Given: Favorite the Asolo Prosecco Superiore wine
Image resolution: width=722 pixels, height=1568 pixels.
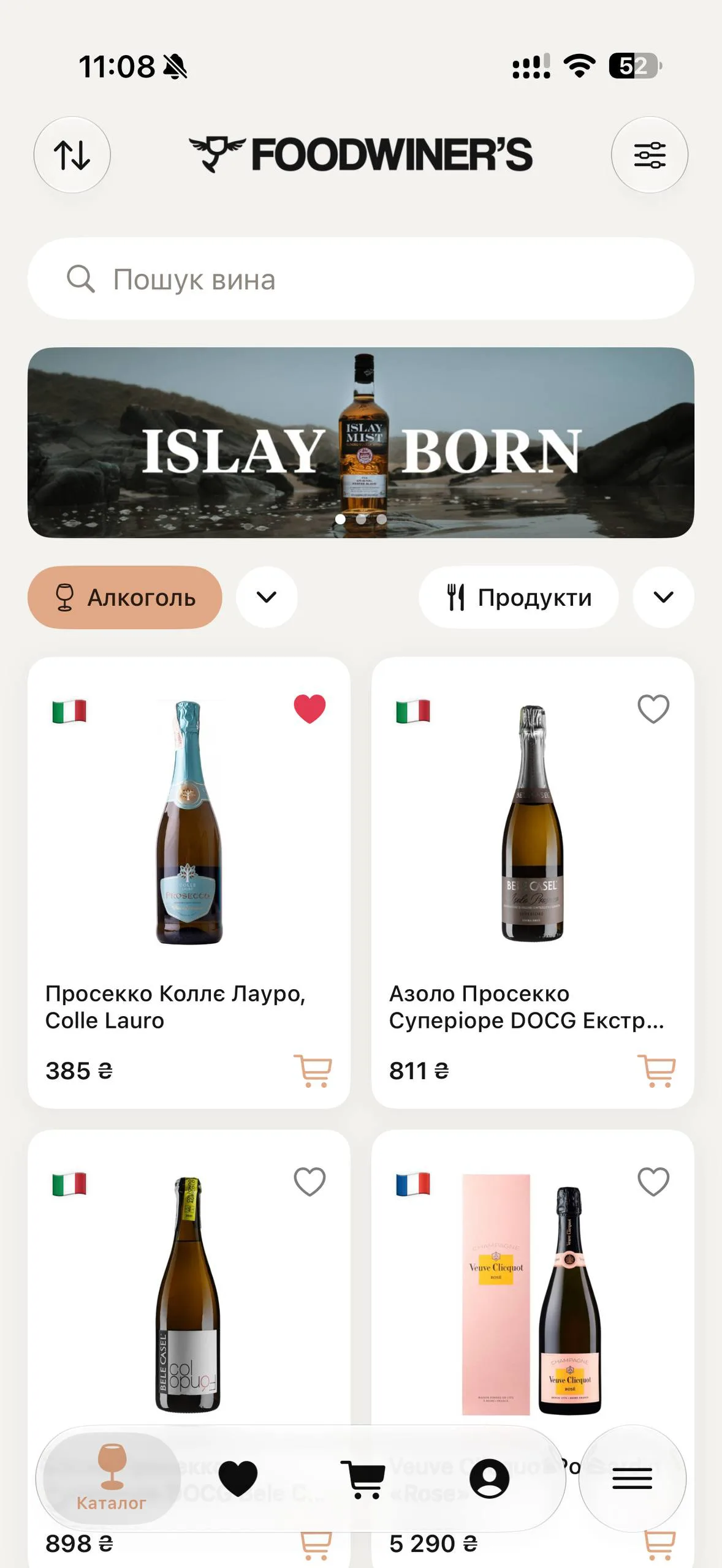Looking at the screenshot, I should [x=653, y=709].
